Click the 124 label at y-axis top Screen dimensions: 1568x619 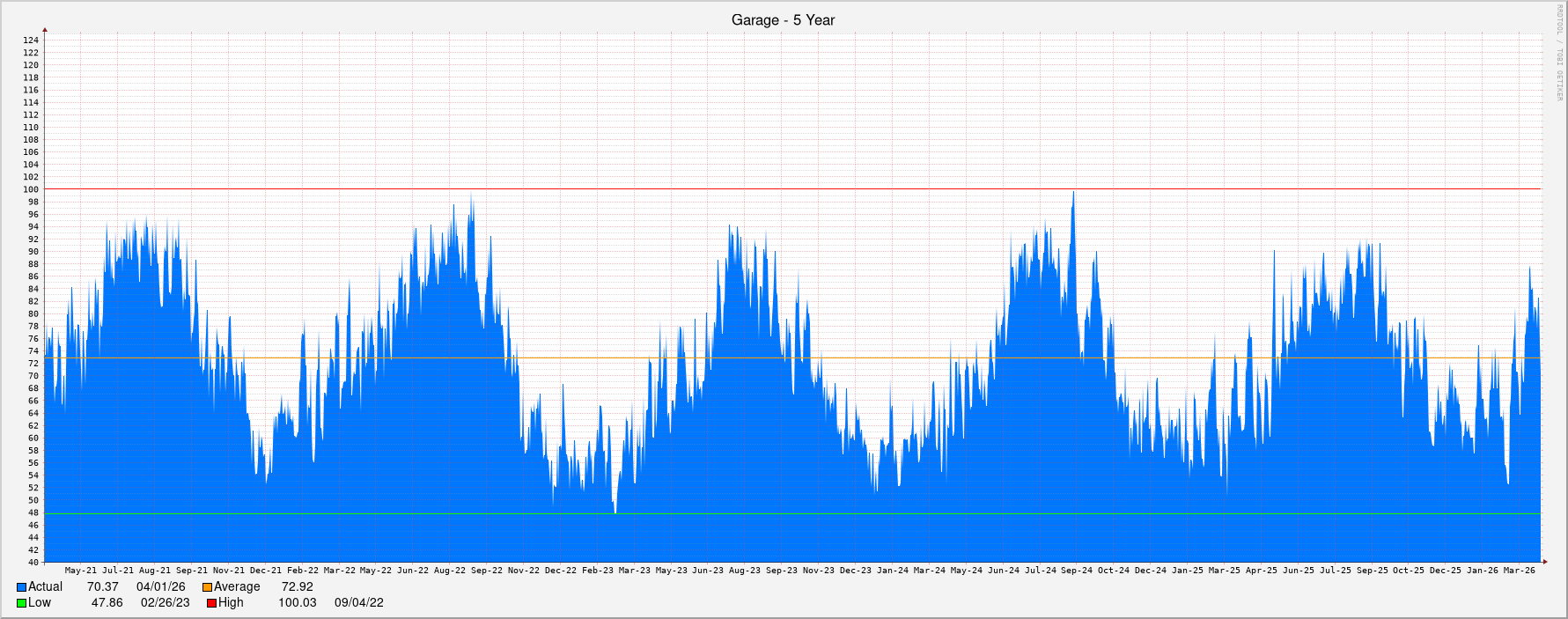(31, 41)
